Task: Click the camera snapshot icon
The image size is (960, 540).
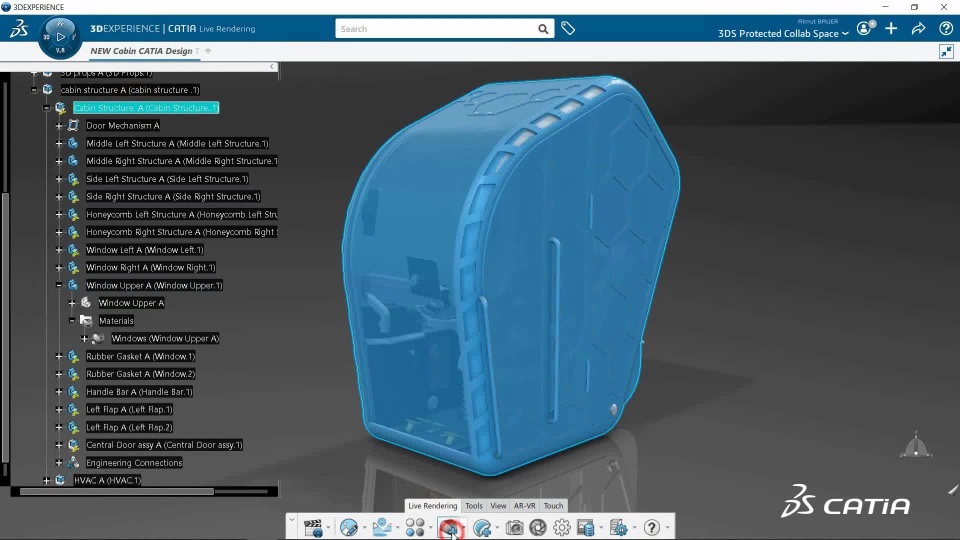Action: tap(514, 527)
